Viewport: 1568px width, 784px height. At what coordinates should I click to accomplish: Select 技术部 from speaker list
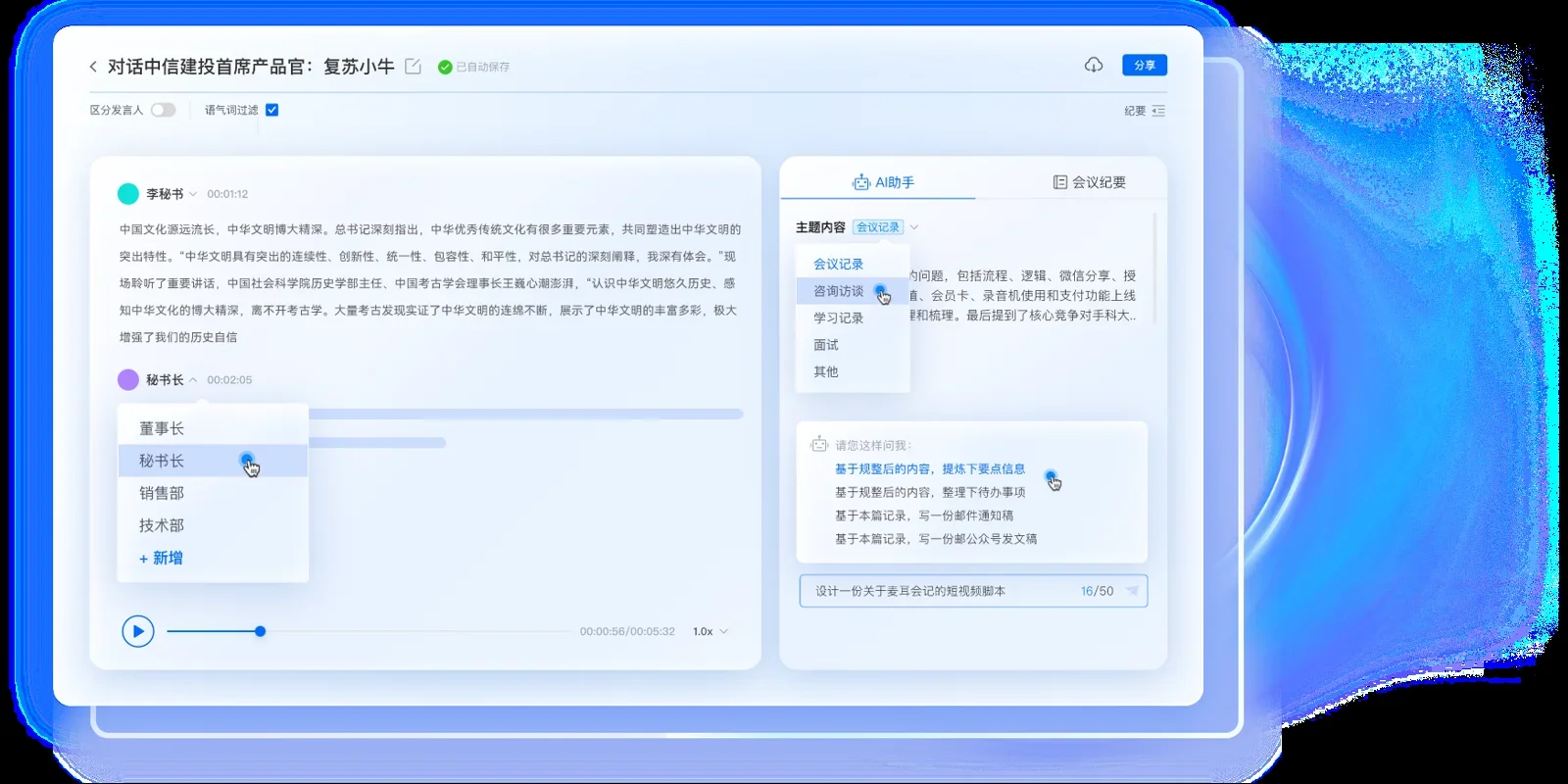(x=213, y=525)
